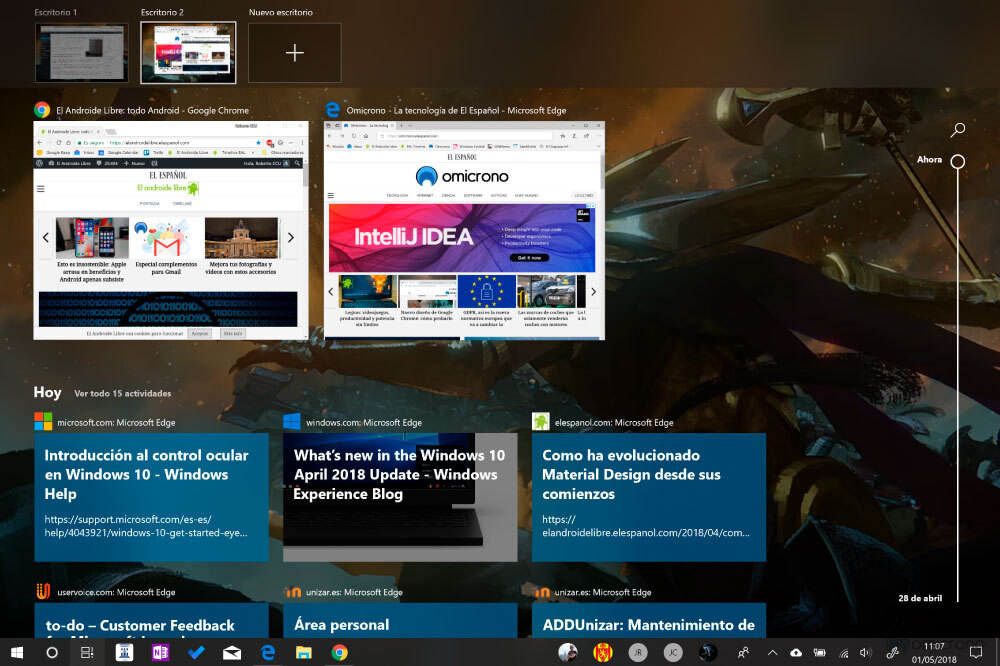
Task: Open the Action Center notifications icon
Action: click(x=976, y=652)
